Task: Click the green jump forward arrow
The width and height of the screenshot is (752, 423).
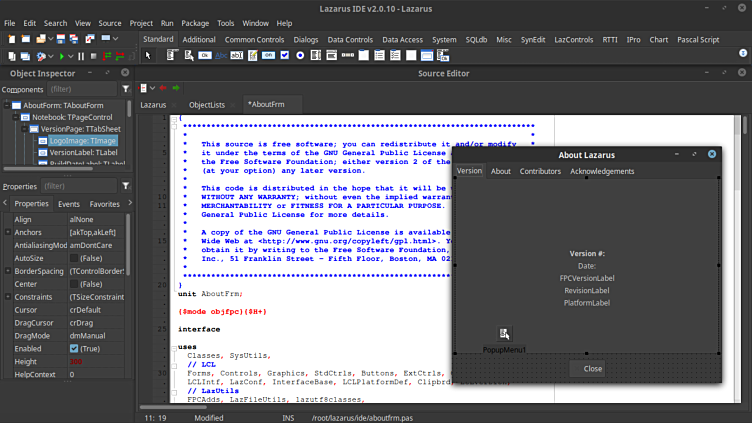Action: (176, 88)
